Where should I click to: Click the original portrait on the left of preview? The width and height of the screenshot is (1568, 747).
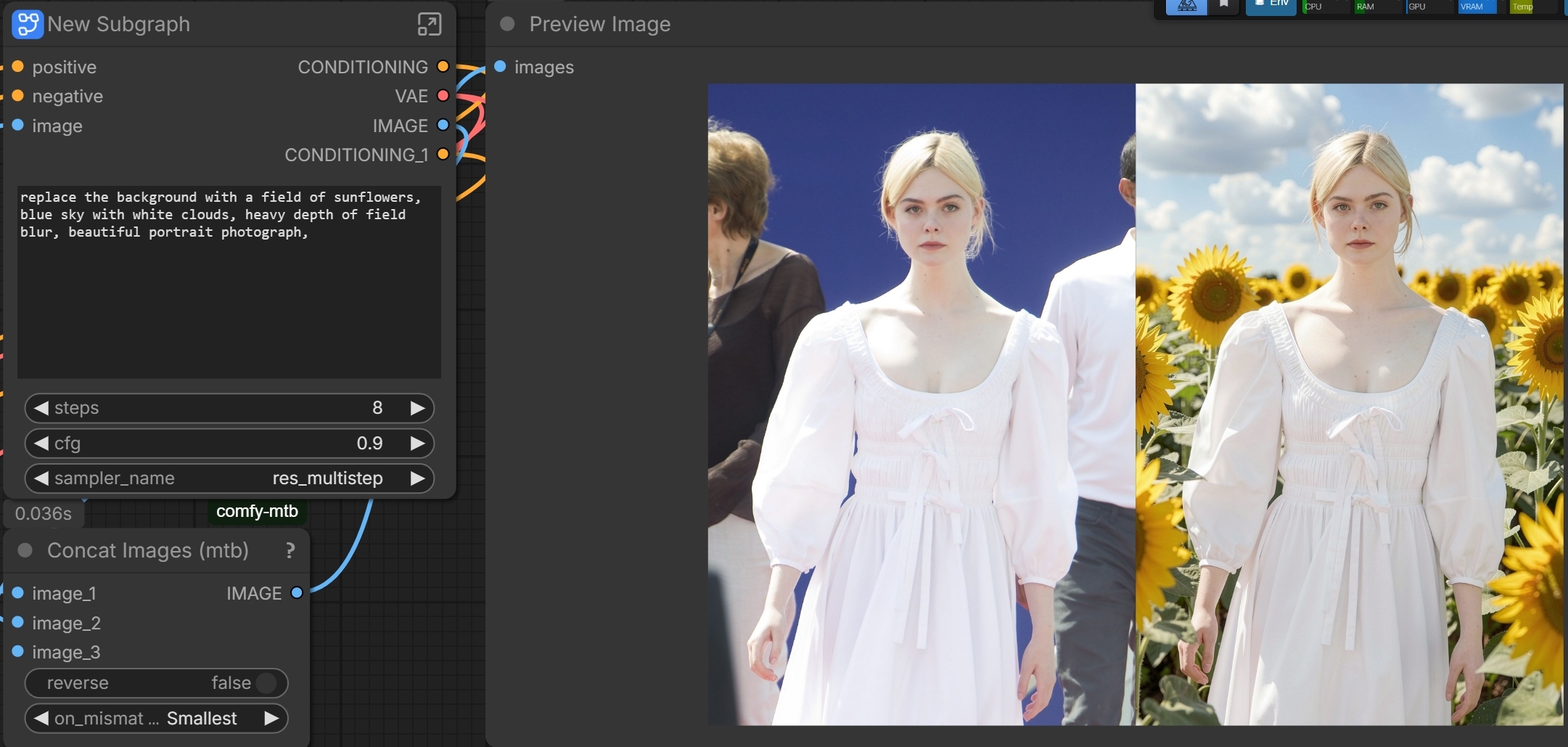pyautogui.click(x=921, y=404)
